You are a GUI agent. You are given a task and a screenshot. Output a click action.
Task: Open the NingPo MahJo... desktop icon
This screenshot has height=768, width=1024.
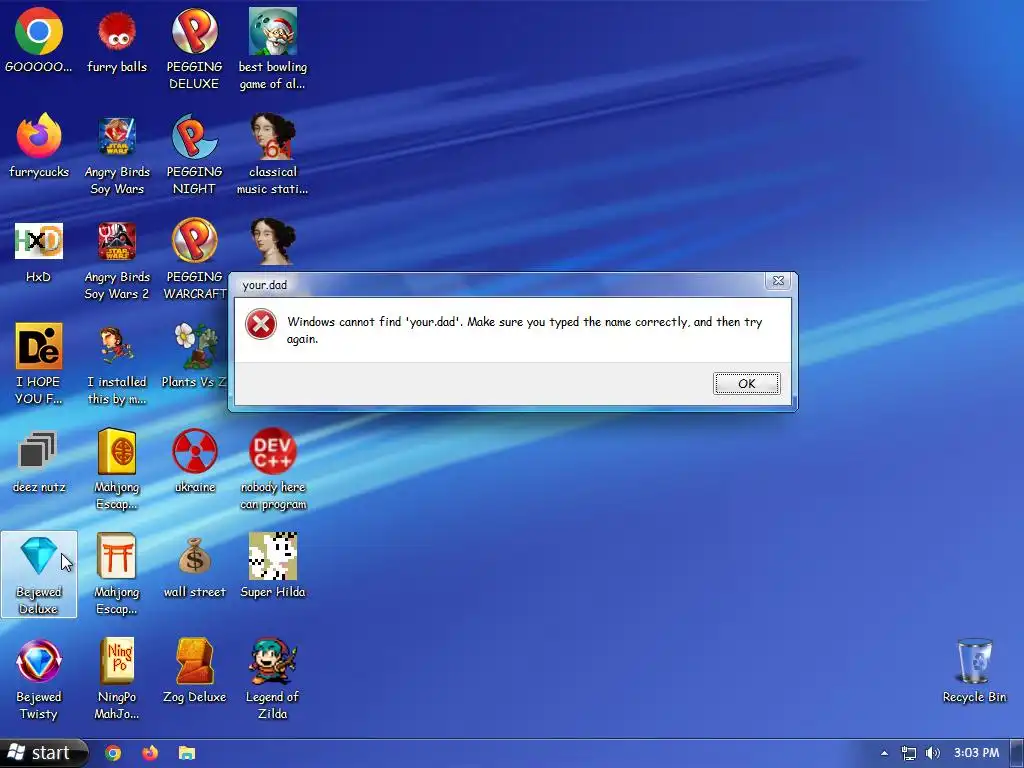[x=117, y=680]
